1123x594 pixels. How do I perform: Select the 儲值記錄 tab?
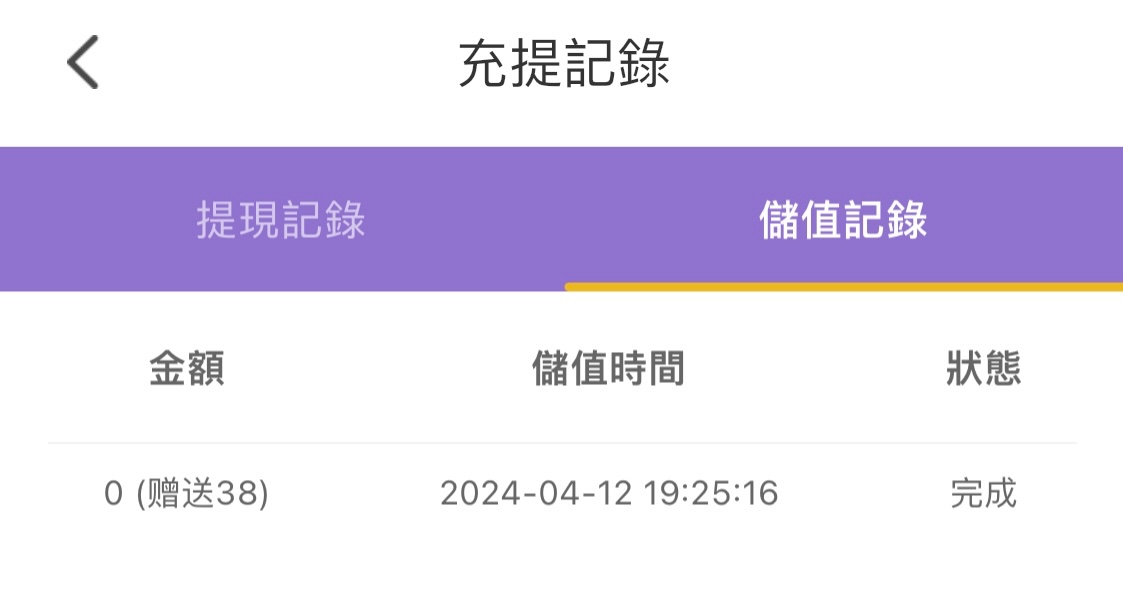click(843, 220)
